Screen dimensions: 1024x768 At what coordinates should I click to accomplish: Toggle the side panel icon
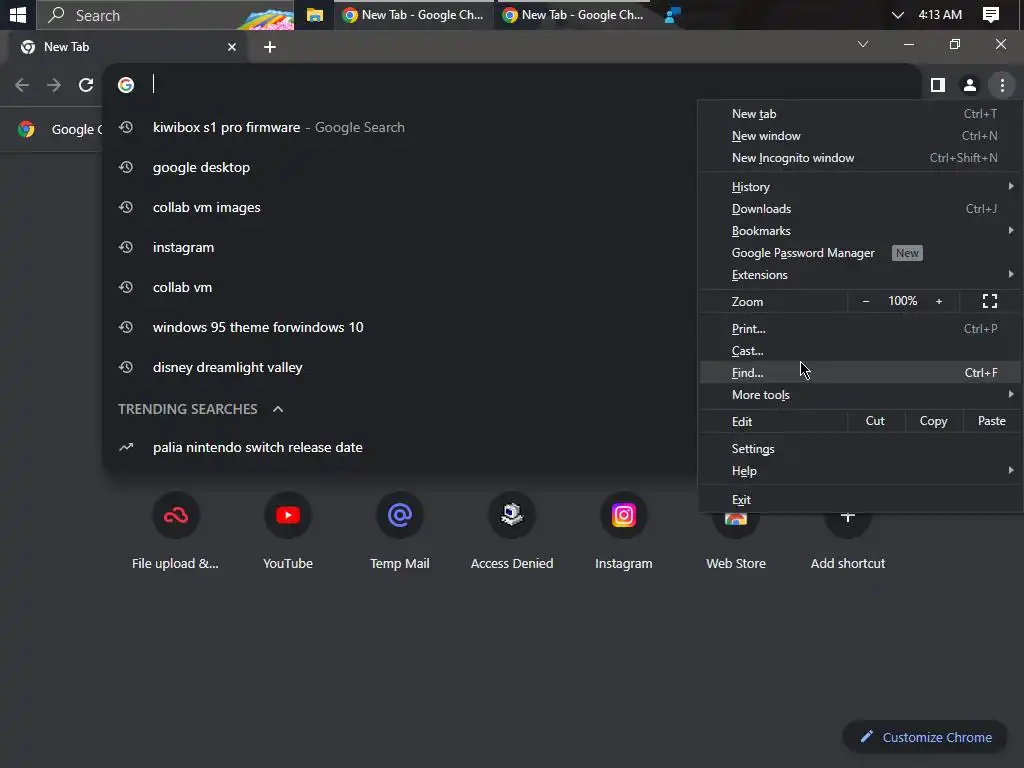938,85
